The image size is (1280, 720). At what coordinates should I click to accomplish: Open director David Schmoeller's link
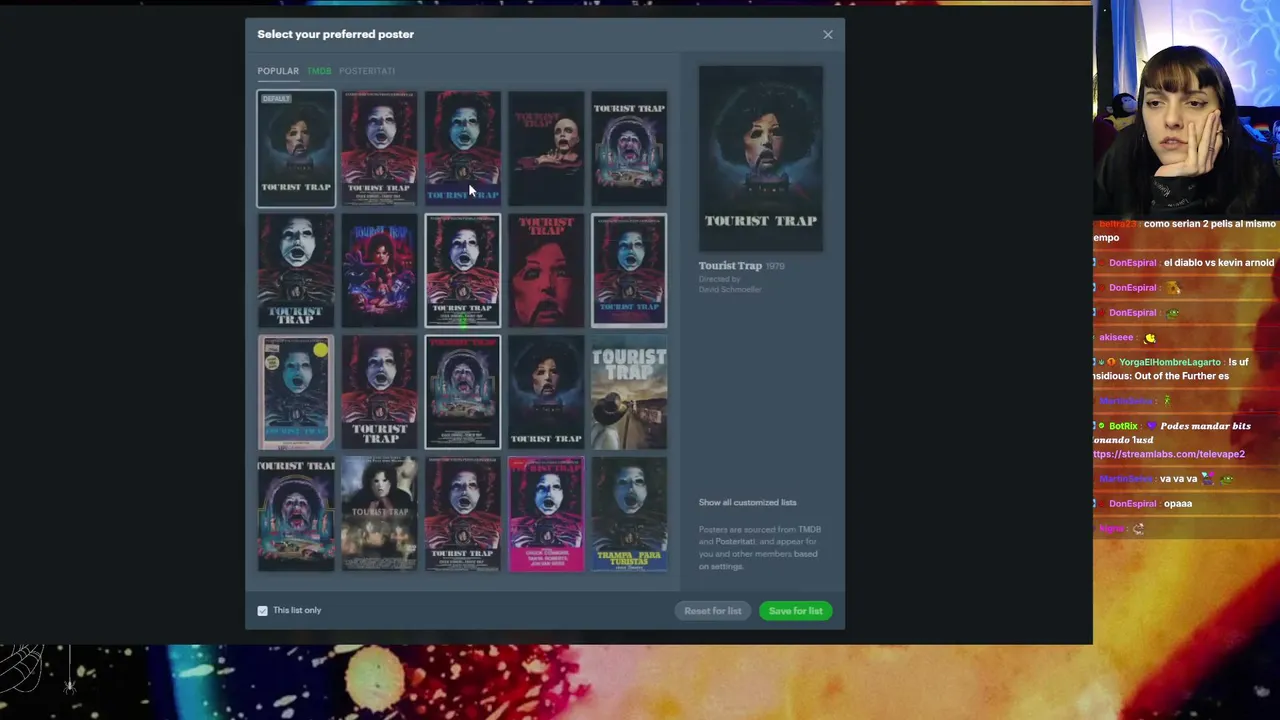pos(730,289)
